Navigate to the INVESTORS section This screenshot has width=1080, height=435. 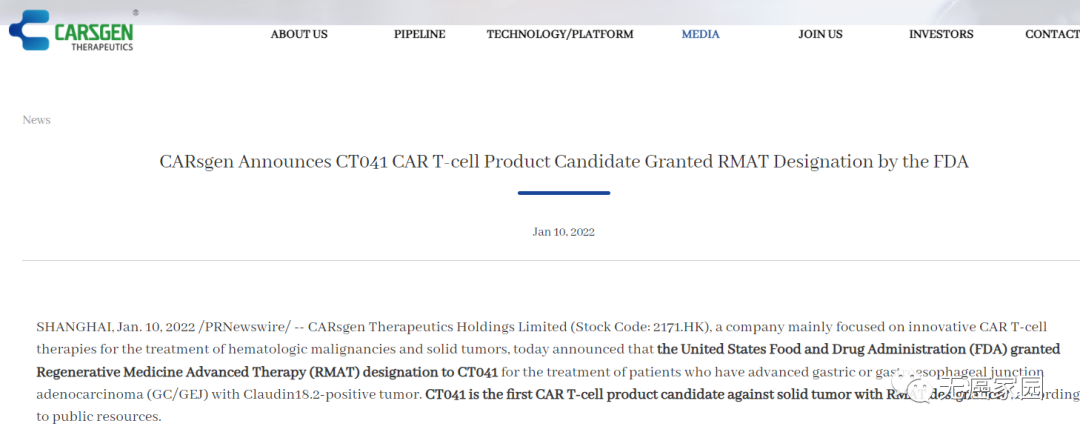pos(940,34)
